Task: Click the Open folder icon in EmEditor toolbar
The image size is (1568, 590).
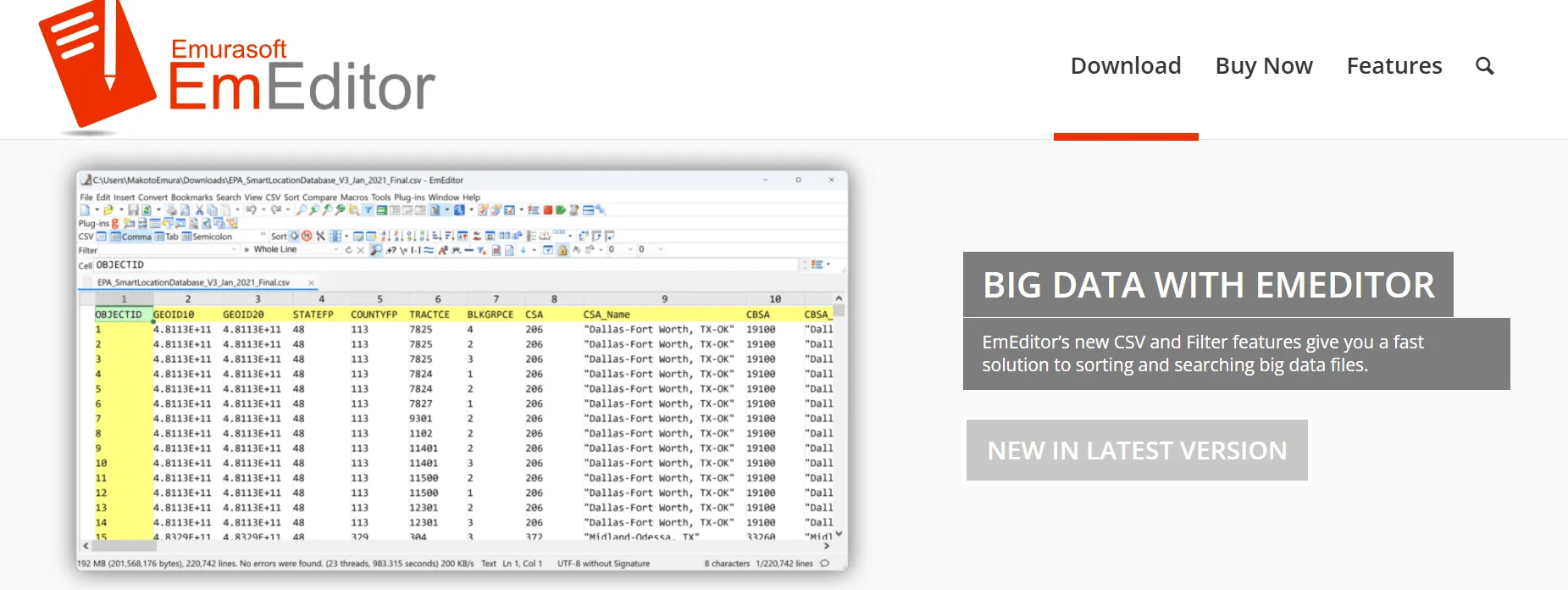Action: point(108,210)
